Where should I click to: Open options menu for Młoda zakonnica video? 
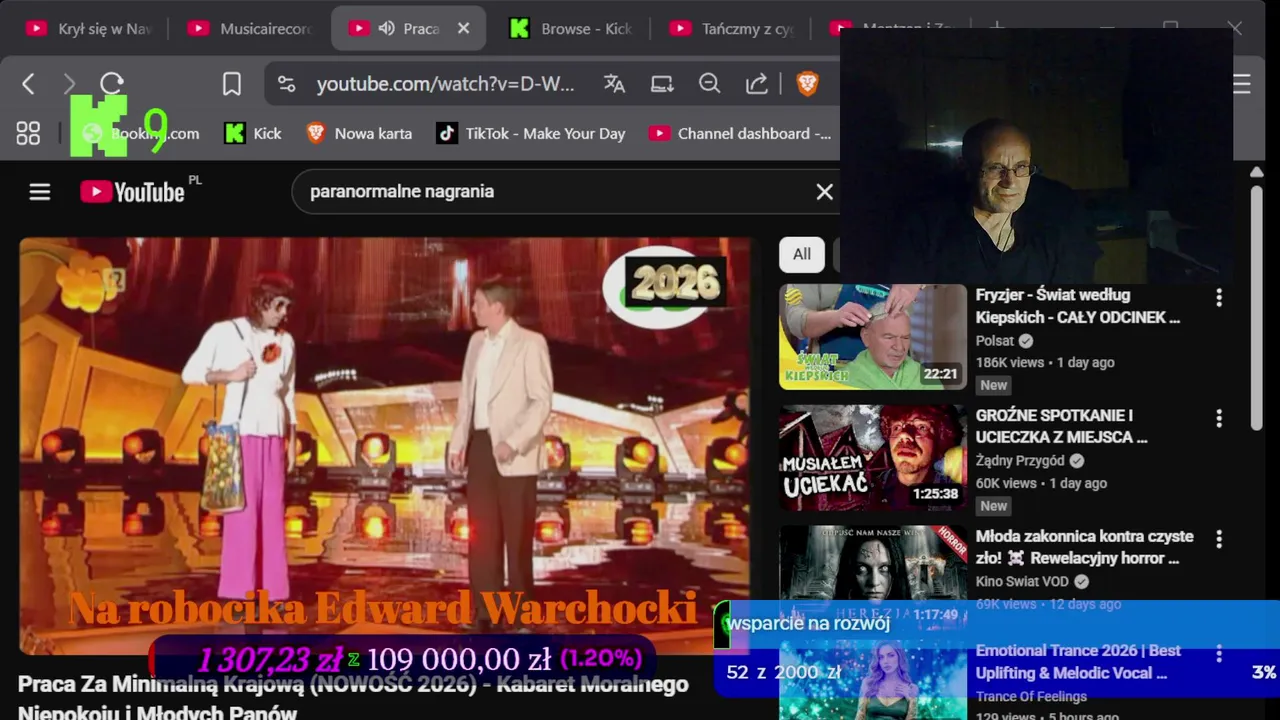1218,539
